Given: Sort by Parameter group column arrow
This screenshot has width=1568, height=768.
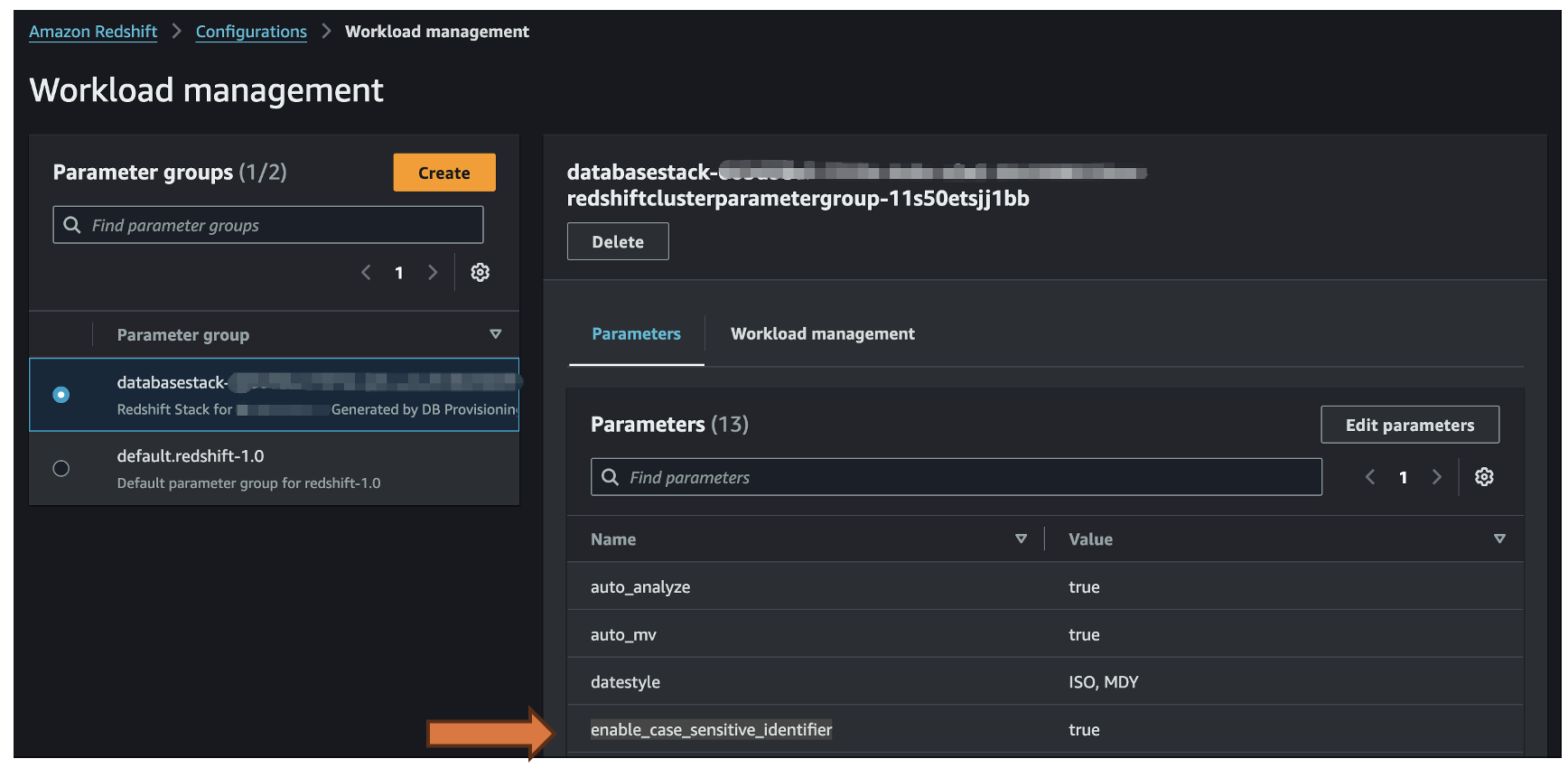Looking at the screenshot, I should click(495, 334).
